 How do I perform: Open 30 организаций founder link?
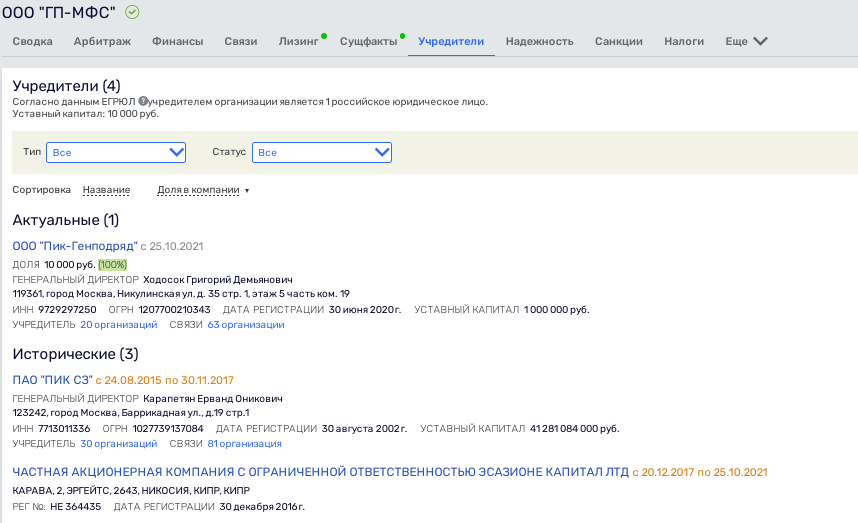pos(119,444)
